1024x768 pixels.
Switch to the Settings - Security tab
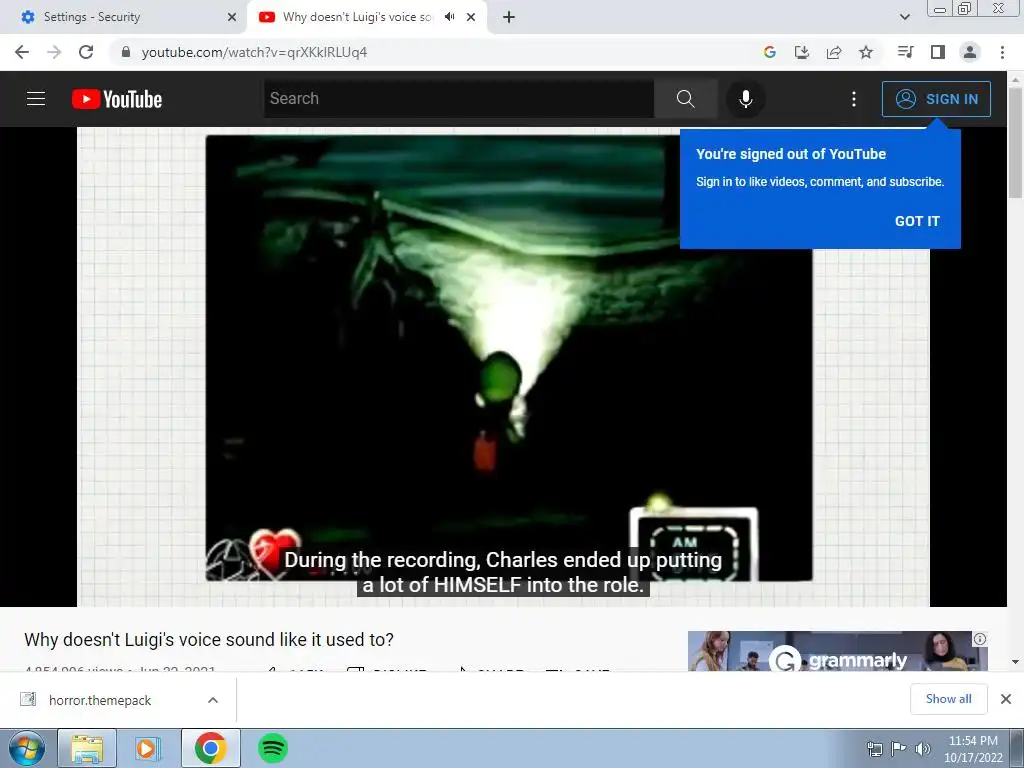[x=121, y=17]
